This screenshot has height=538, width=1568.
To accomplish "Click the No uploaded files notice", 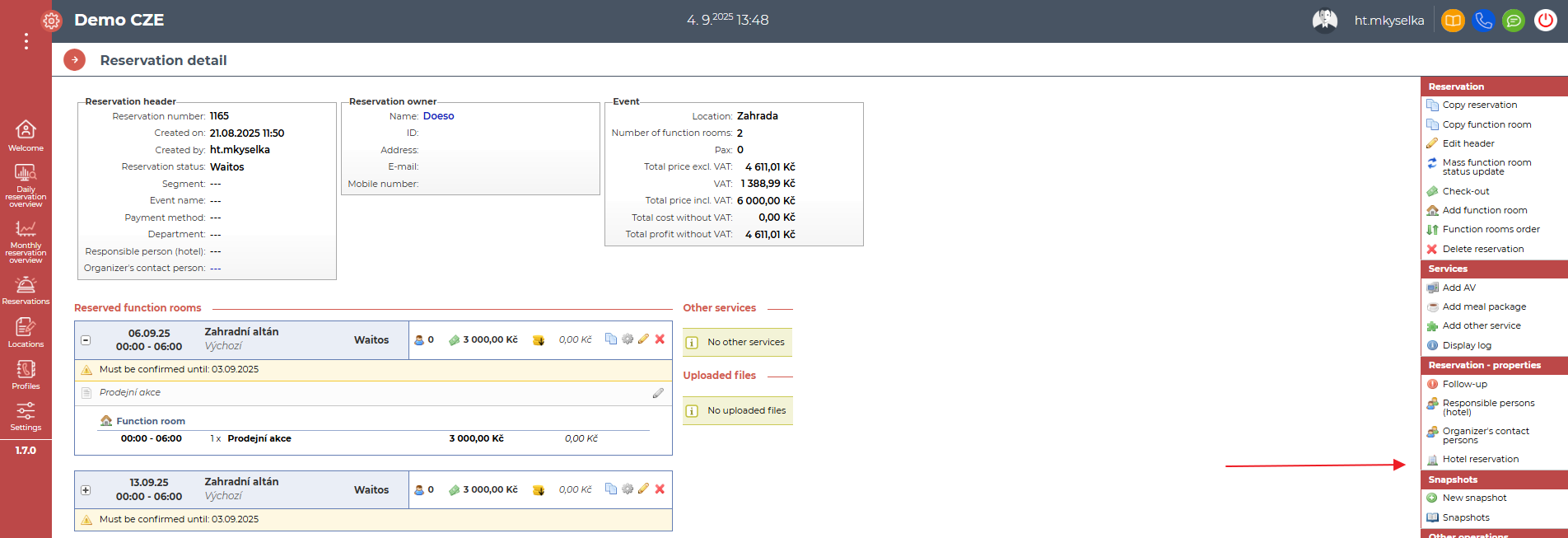I will tap(737, 410).
